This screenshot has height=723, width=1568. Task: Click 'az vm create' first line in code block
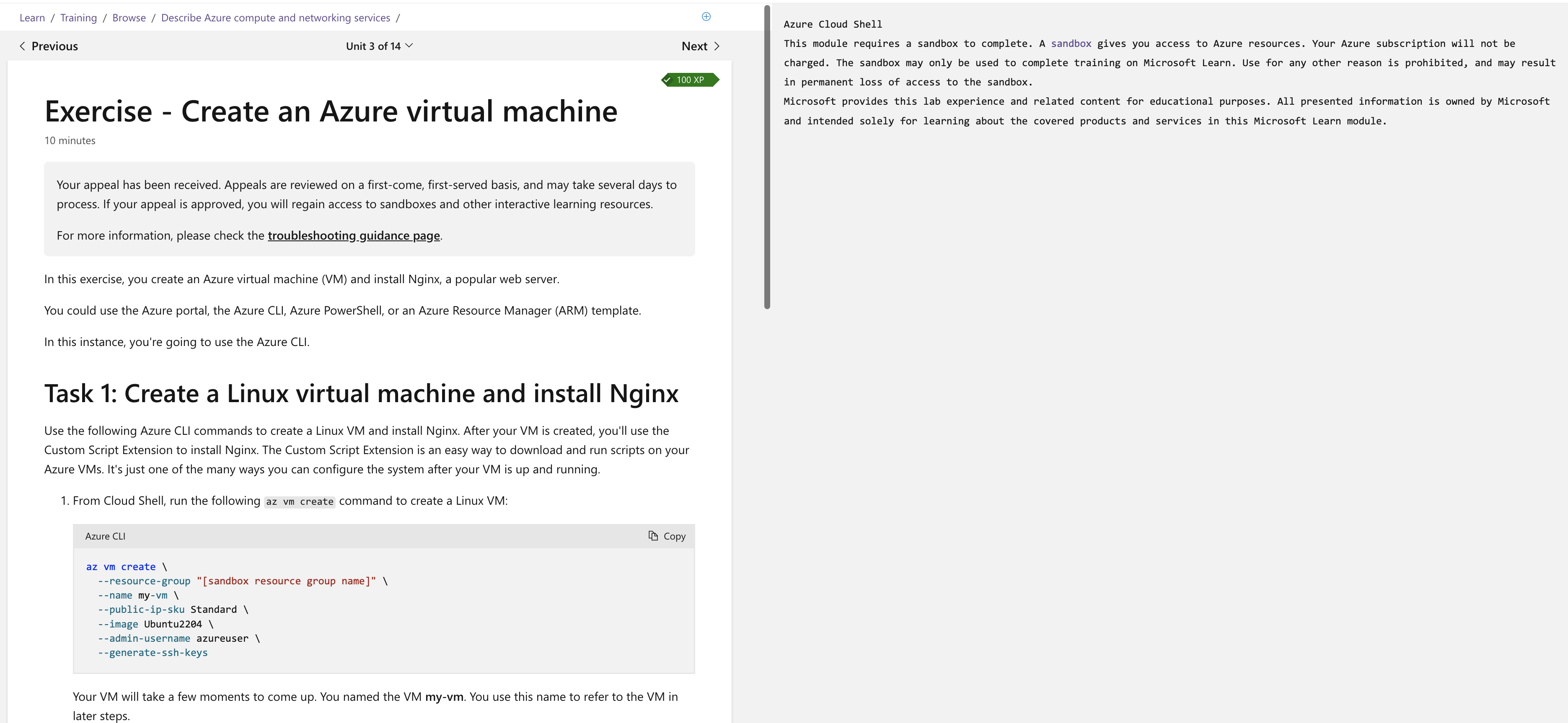pyautogui.click(x=126, y=567)
